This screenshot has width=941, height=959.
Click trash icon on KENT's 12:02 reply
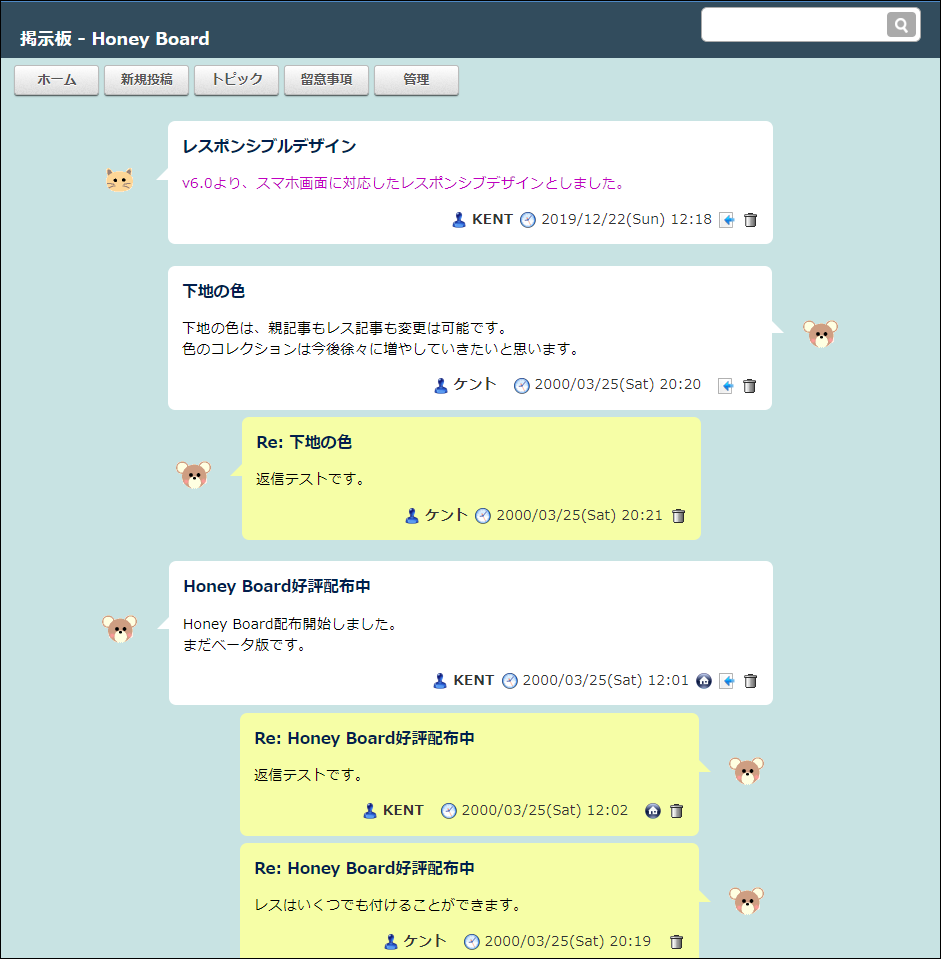point(676,811)
